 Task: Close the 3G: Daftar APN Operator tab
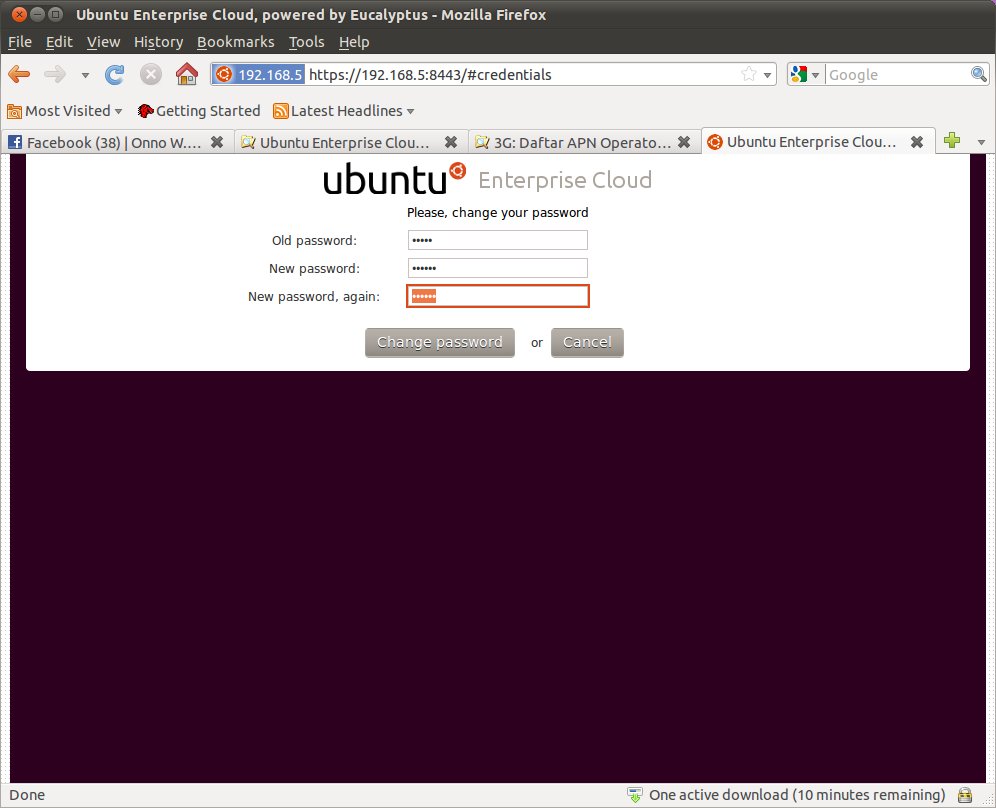[x=684, y=142]
